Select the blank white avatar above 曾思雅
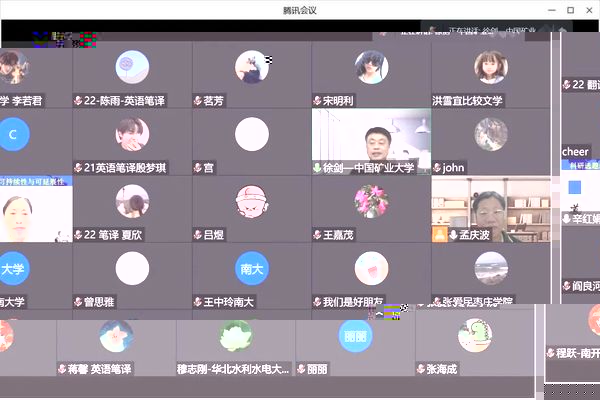This screenshot has width=600, height=400. pyautogui.click(x=132, y=268)
